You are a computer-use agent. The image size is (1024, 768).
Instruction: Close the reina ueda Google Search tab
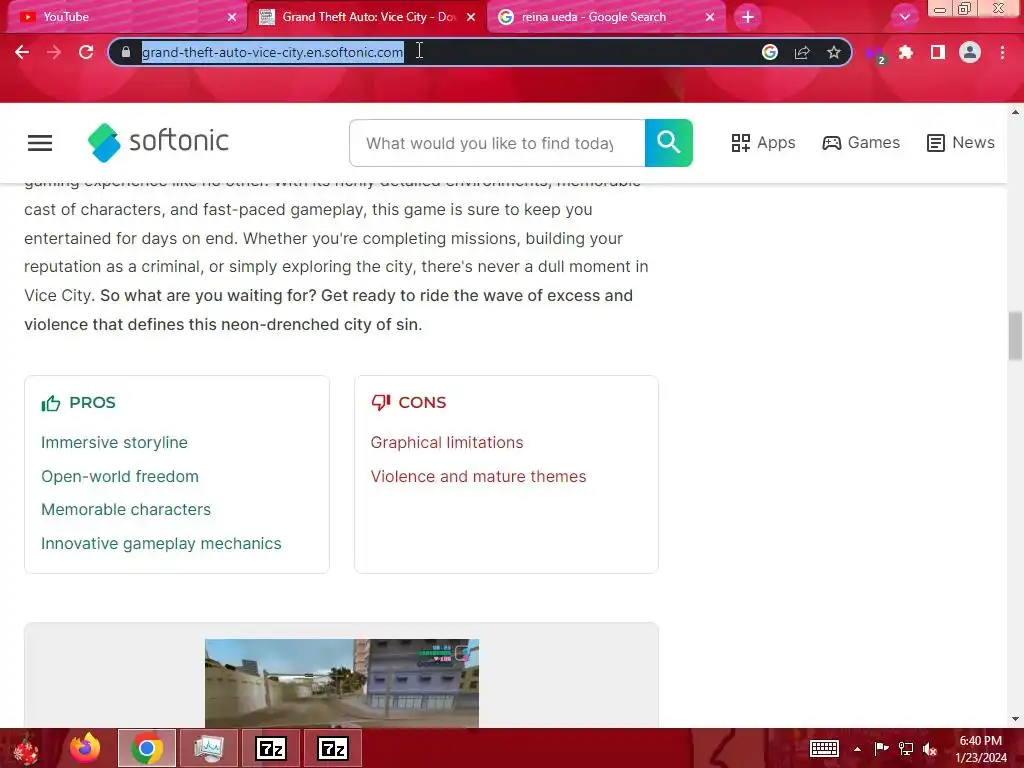pyautogui.click(x=710, y=17)
